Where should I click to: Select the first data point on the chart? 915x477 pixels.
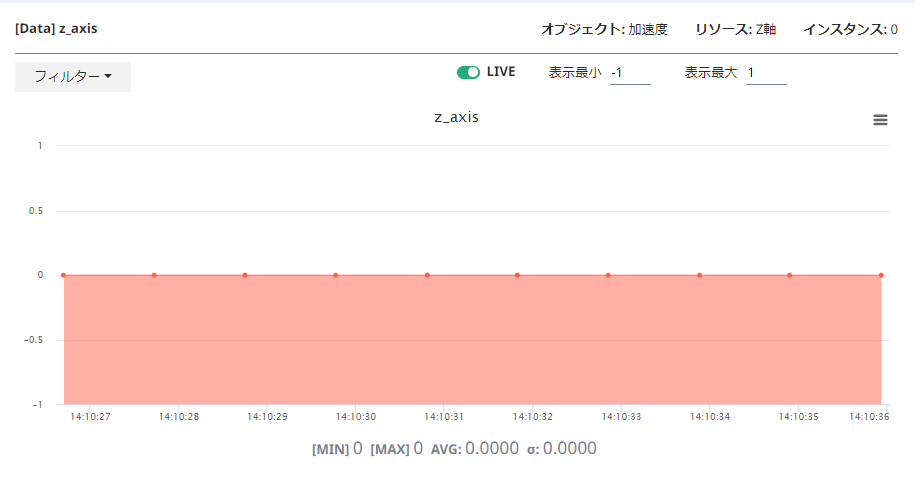click(63, 275)
